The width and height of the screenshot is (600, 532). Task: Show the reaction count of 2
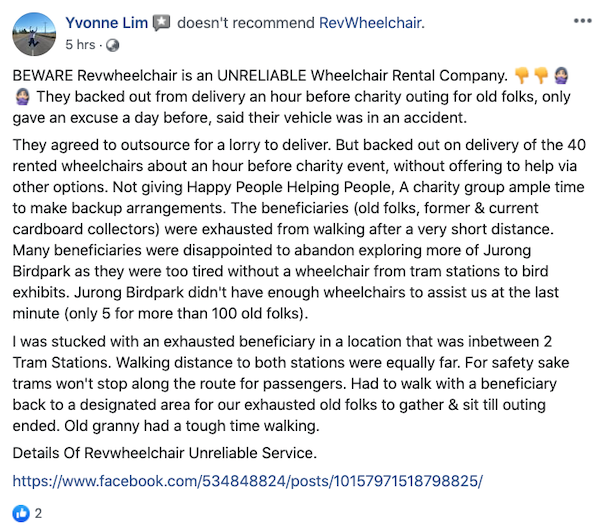tap(38, 514)
